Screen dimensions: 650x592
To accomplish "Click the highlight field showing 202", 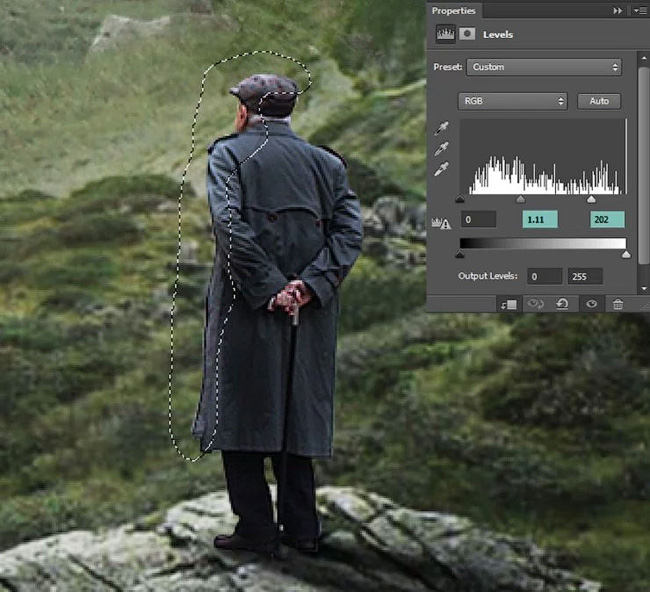I will (607, 219).
